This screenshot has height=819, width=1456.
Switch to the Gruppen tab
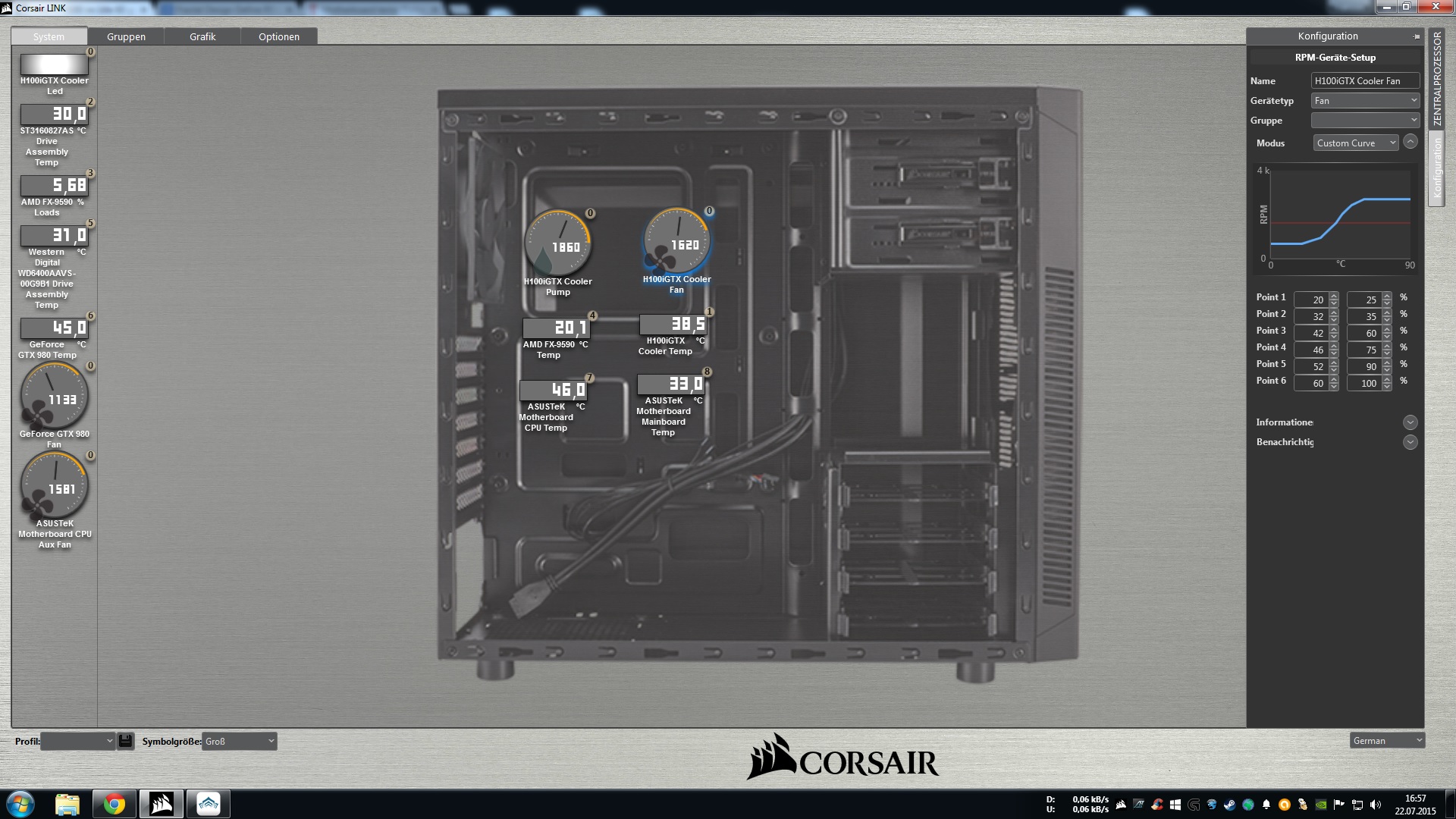126,36
